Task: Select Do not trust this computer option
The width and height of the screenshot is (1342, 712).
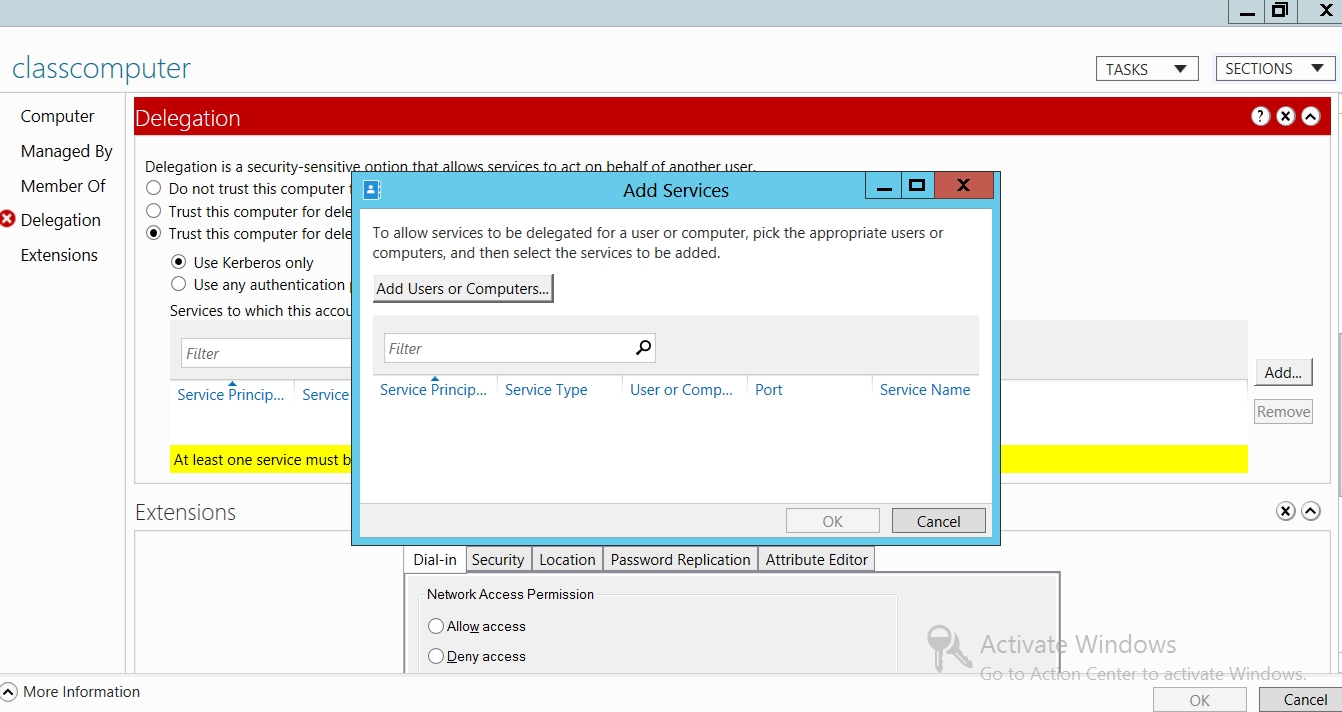Action: [154, 188]
